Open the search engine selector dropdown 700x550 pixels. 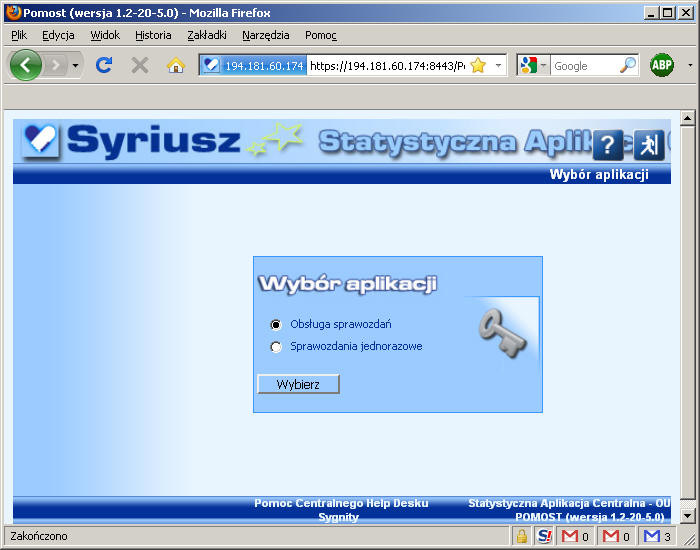[533, 66]
